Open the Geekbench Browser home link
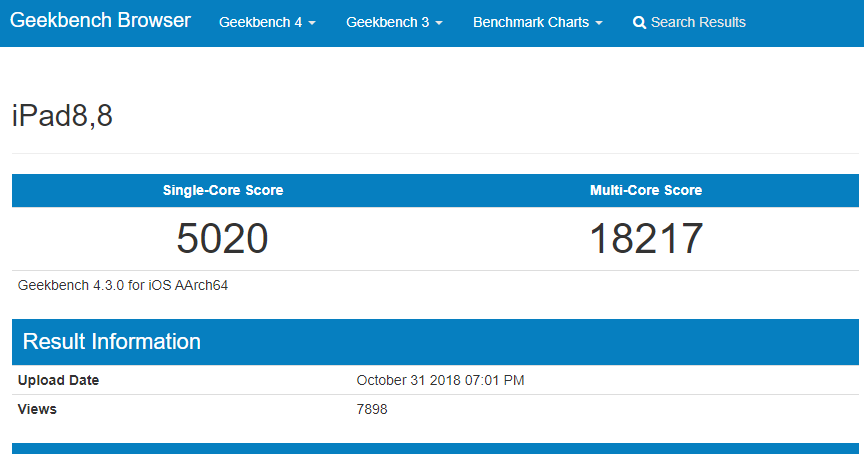Viewport: 864px width, 454px height. pyautogui.click(x=100, y=21)
